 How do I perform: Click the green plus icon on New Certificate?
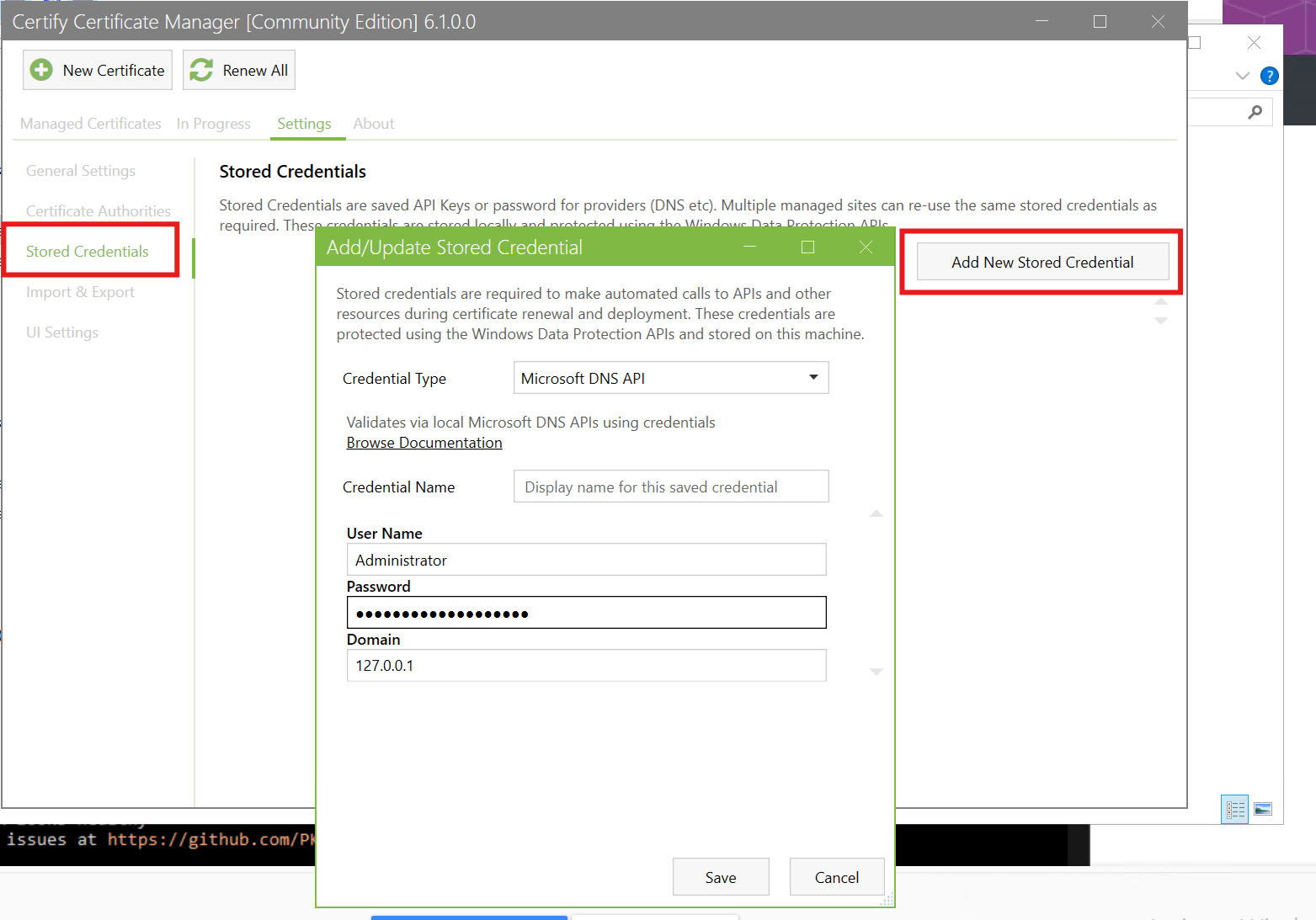tap(41, 70)
